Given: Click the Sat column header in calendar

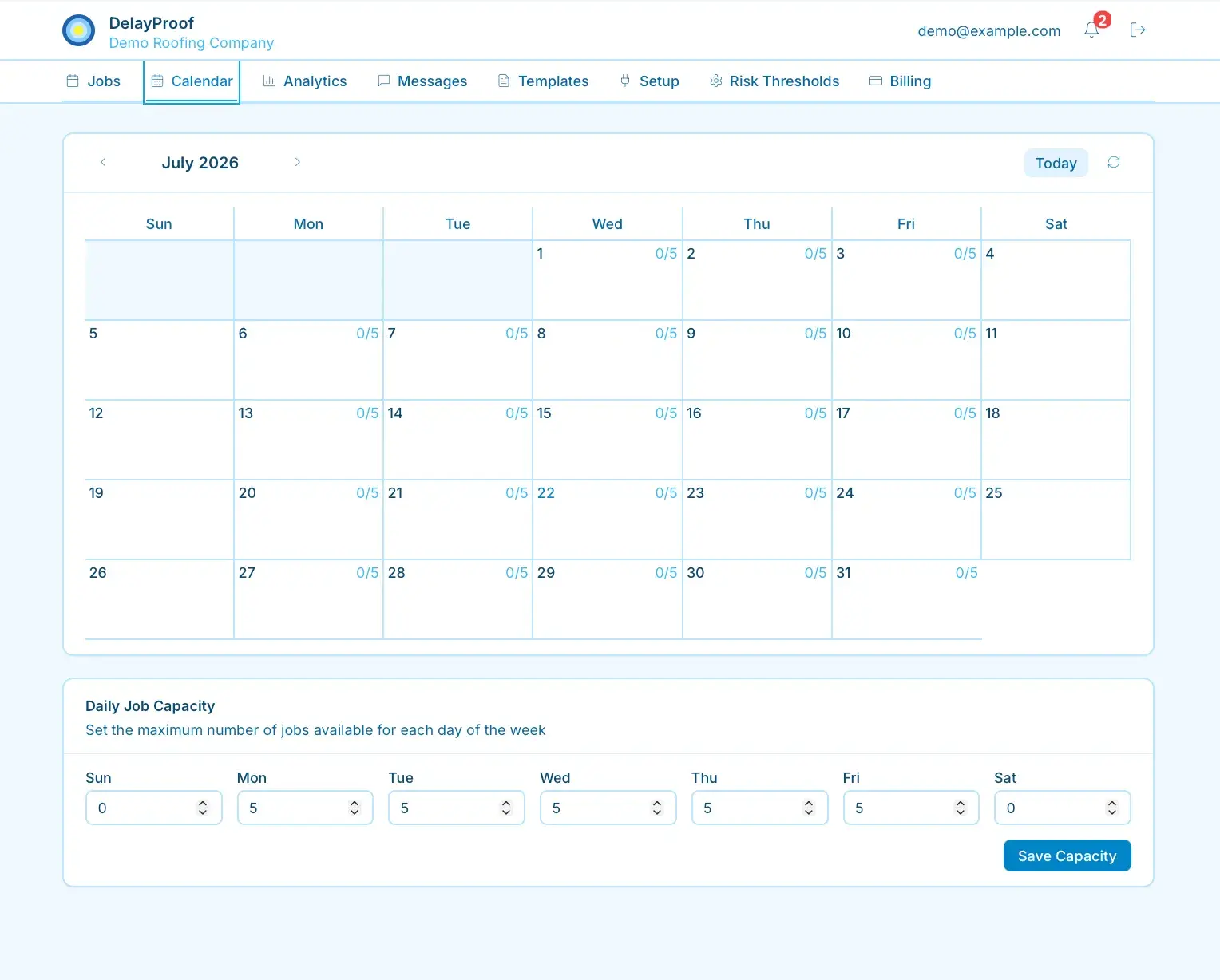Looking at the screenshot, I should [1056, 224].
